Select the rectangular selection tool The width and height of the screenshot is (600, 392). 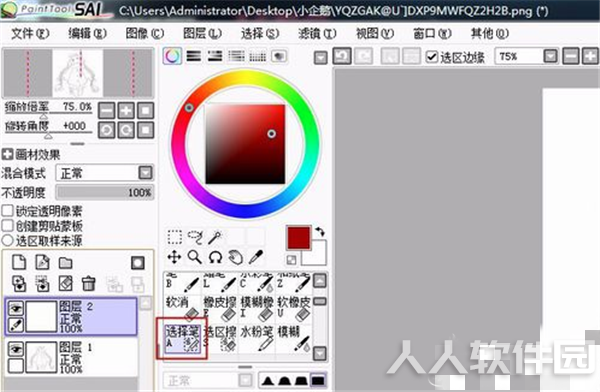pos(174,237)
